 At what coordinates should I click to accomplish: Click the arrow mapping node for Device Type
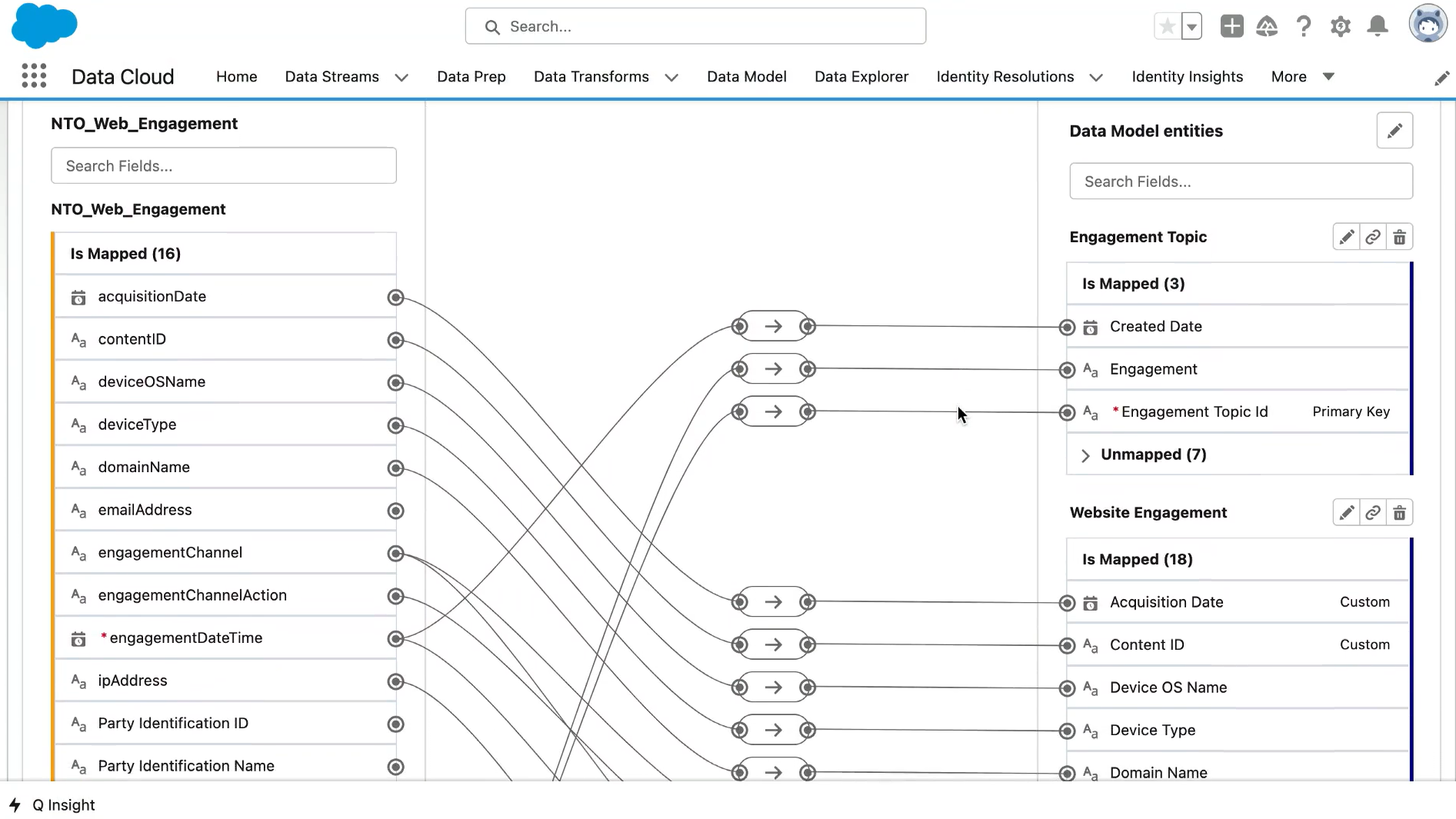point(773,730)
